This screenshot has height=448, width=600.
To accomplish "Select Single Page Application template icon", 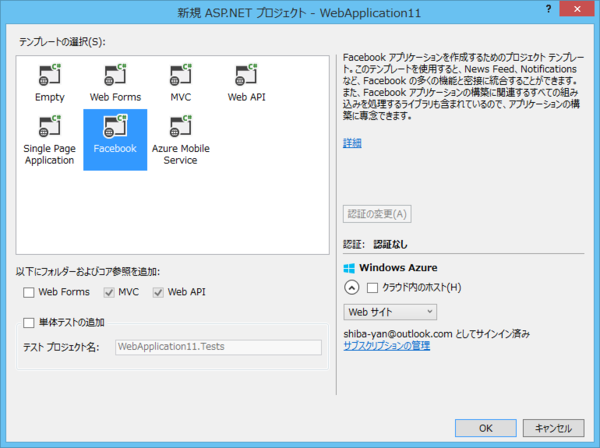I will 50,126.
